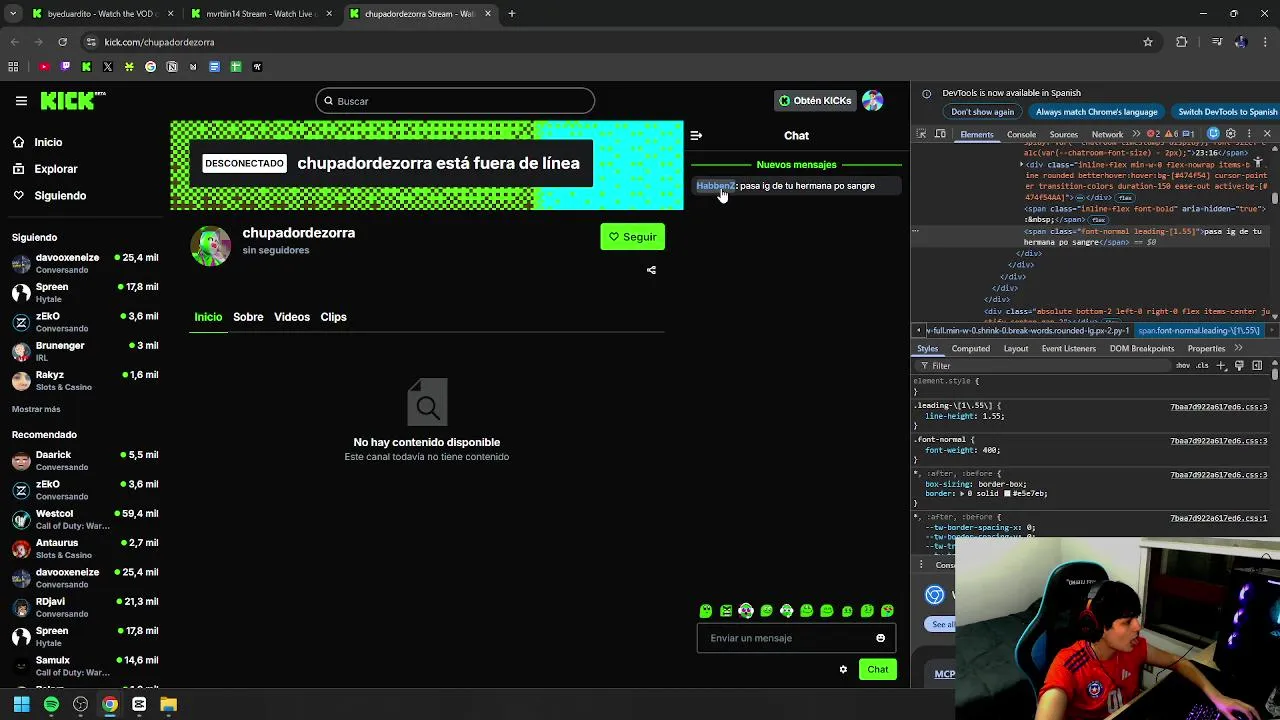This screenshot has height=720, width=1280.
Task: Show more Styles pane tabs chevron
Action: (x=1239, y=348)
